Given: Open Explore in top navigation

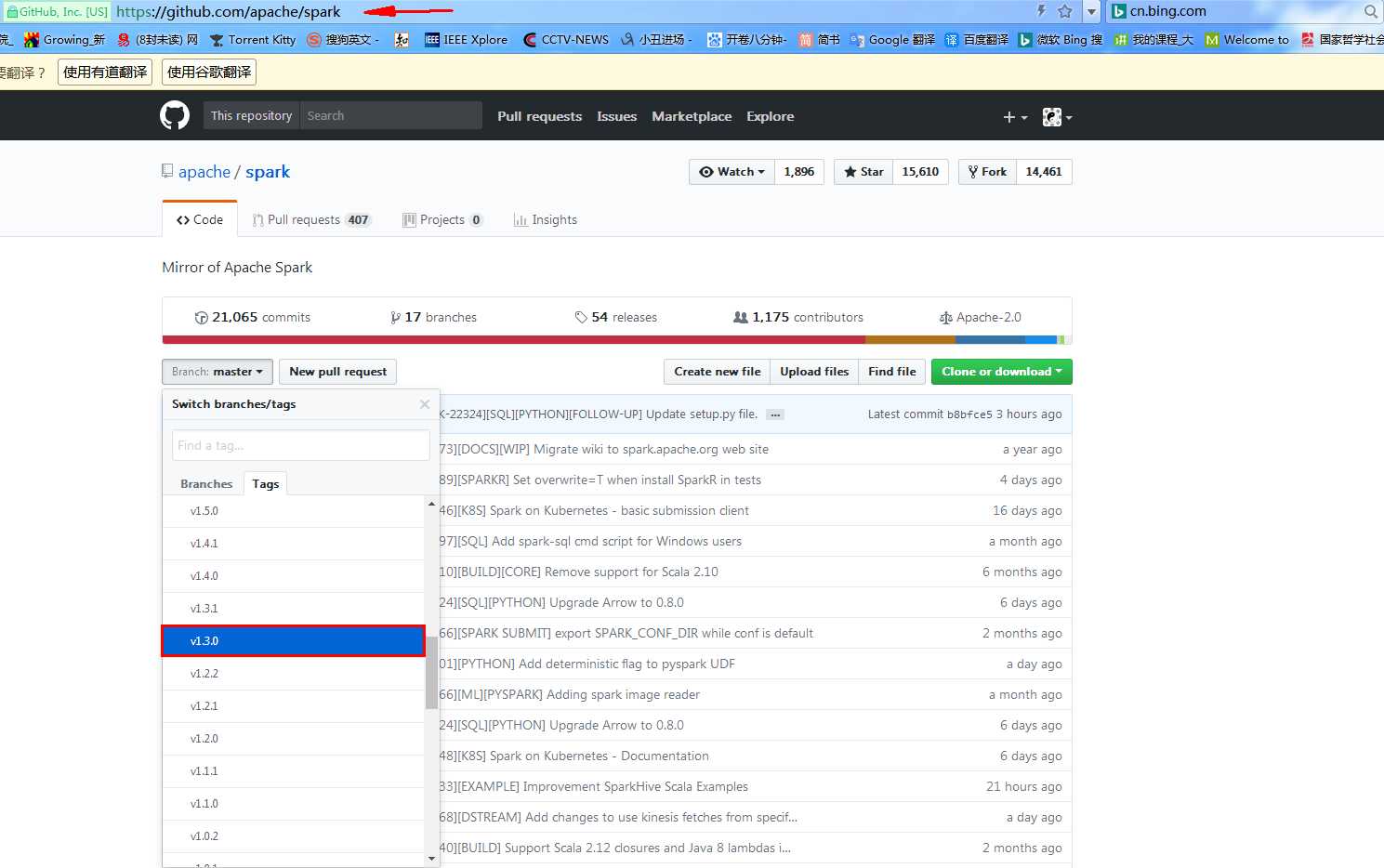Looking at the screenshot, I should pos(770,116).
